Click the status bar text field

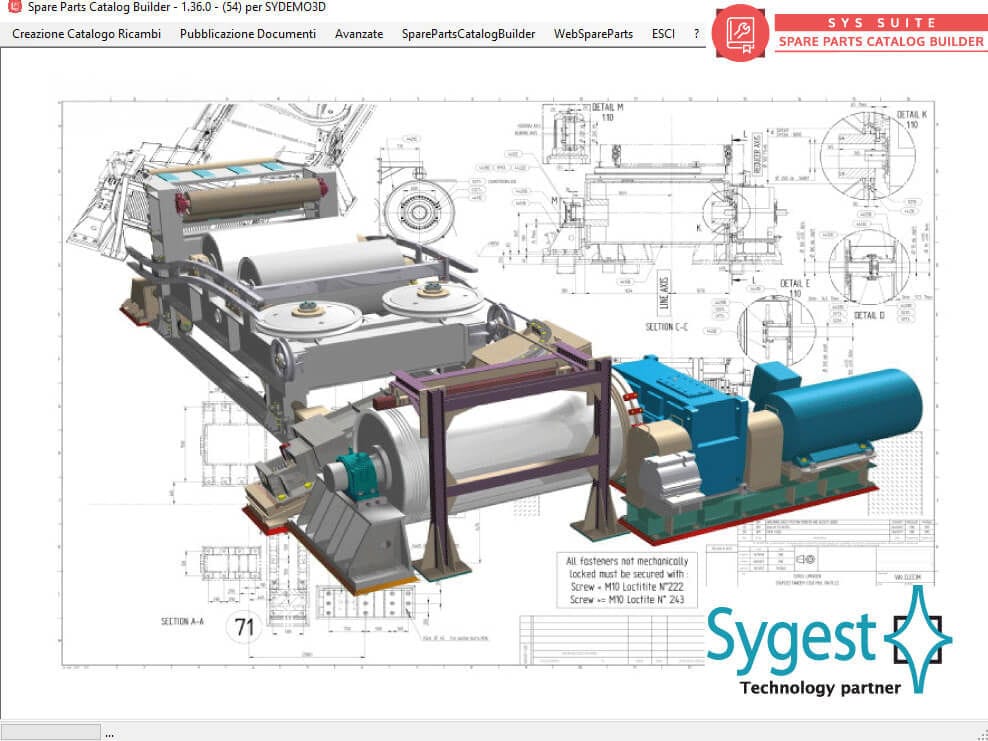click(x=50, y=731)
